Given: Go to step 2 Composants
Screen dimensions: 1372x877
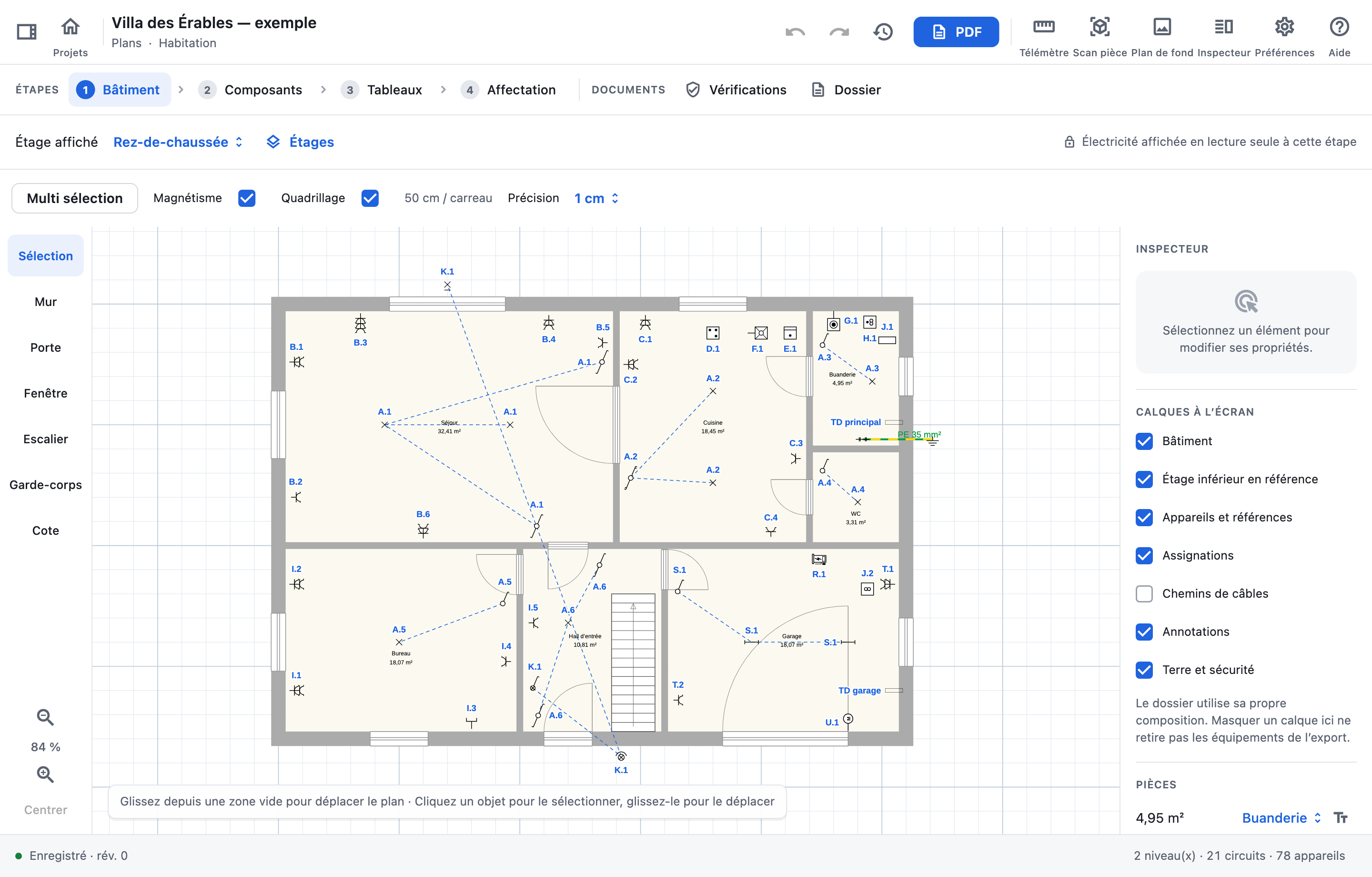Looking at the screenshot, I should click(x=251, y=90).
